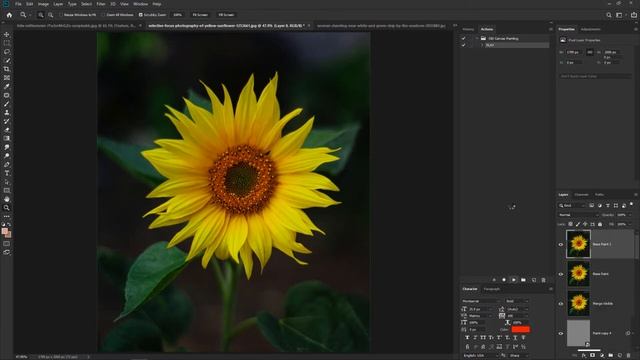Open the Bold font style dropdown
The image size is (640, 360).
517,301
